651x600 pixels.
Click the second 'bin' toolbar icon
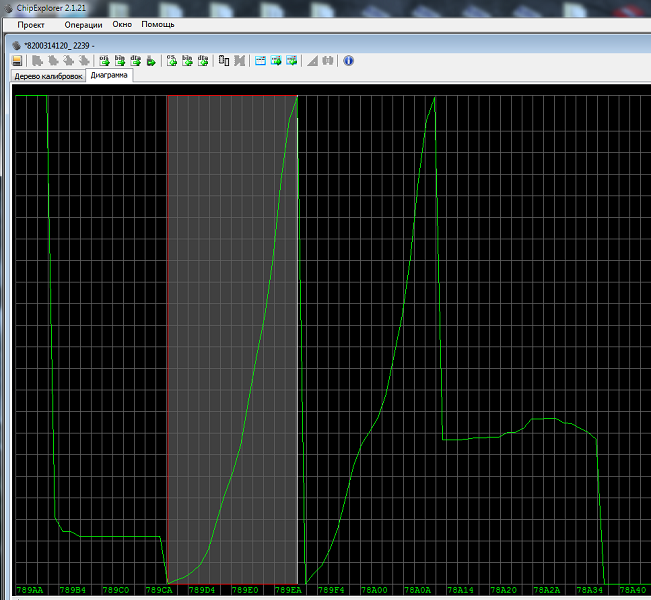coord(186,60)
